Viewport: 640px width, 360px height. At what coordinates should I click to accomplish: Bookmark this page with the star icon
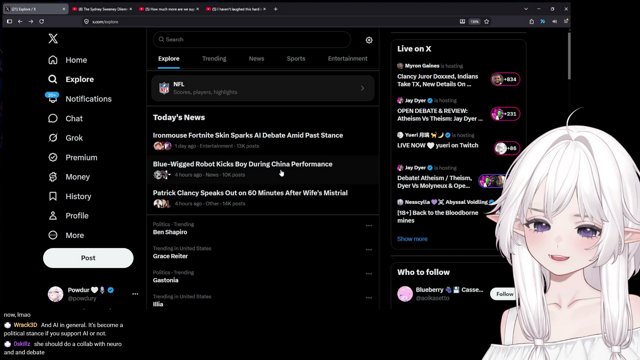pyautogui.click(x=487, y=22)
